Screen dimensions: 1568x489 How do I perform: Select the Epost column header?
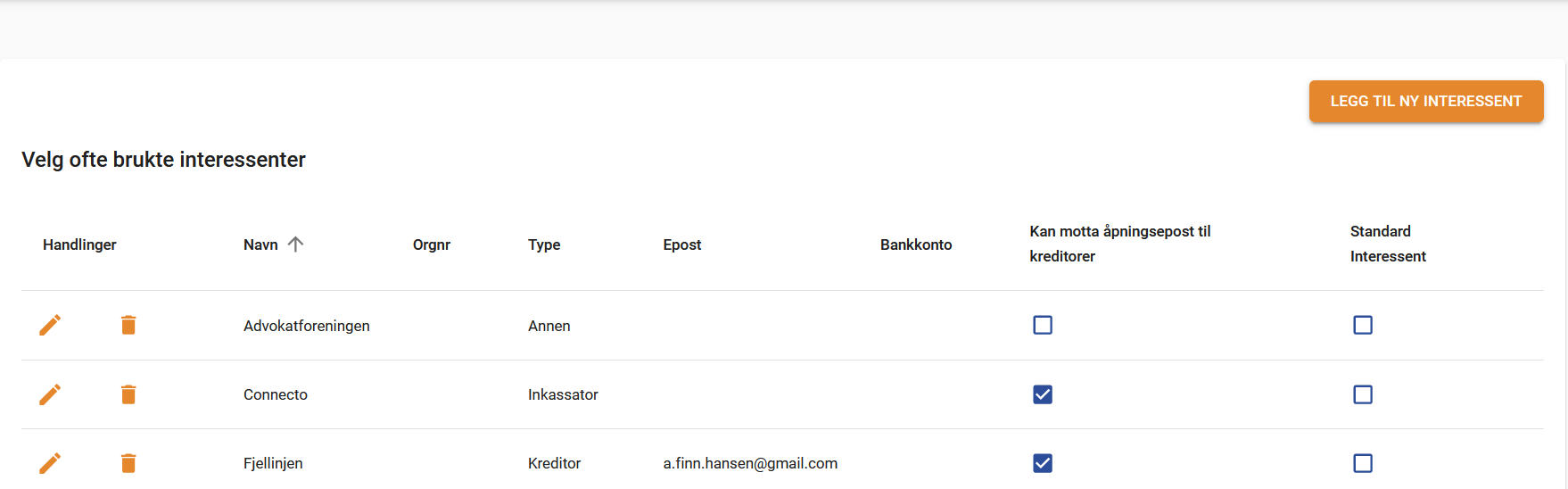tap(682, 244)
